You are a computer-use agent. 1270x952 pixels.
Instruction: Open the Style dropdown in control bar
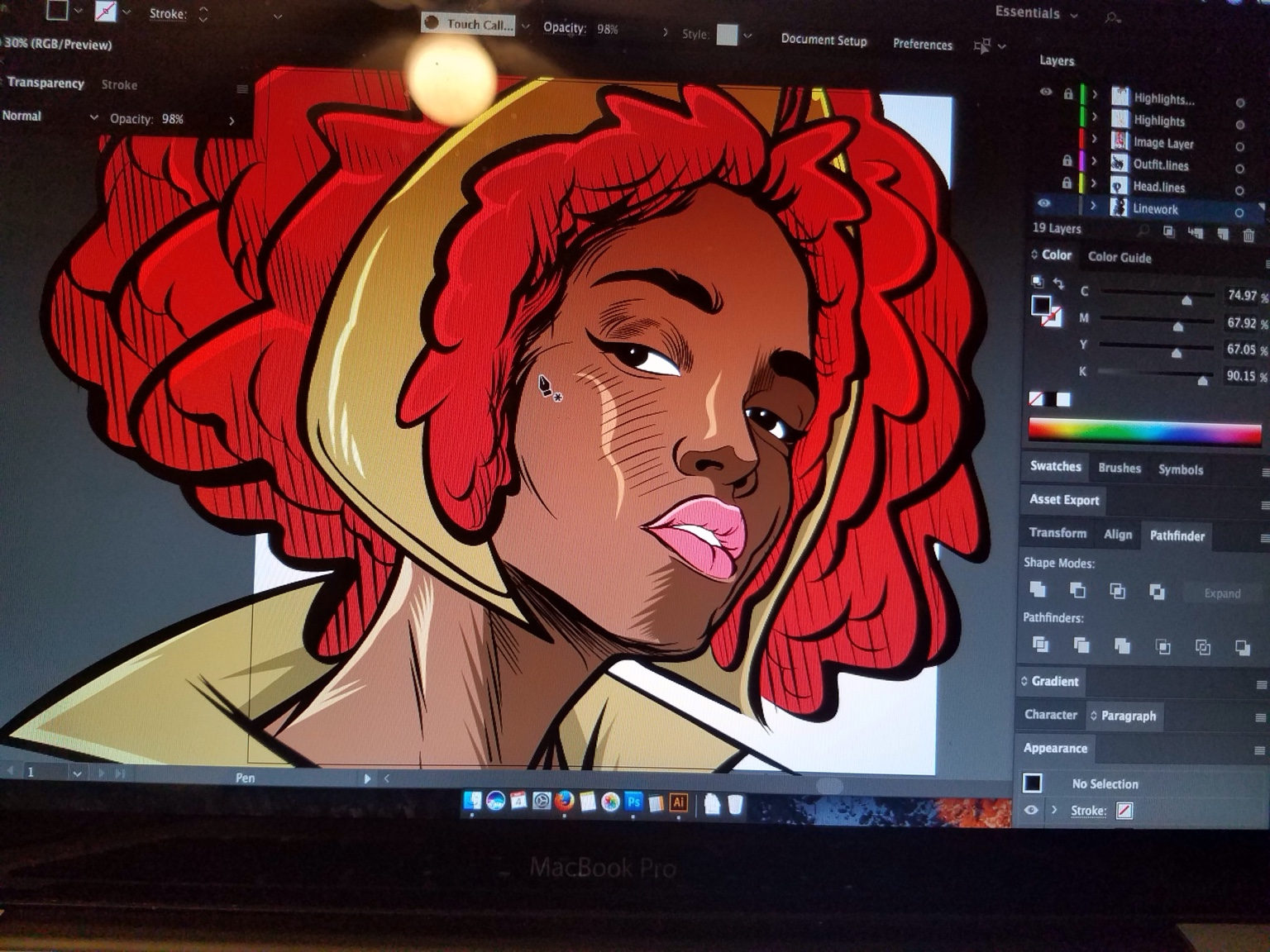747,36
